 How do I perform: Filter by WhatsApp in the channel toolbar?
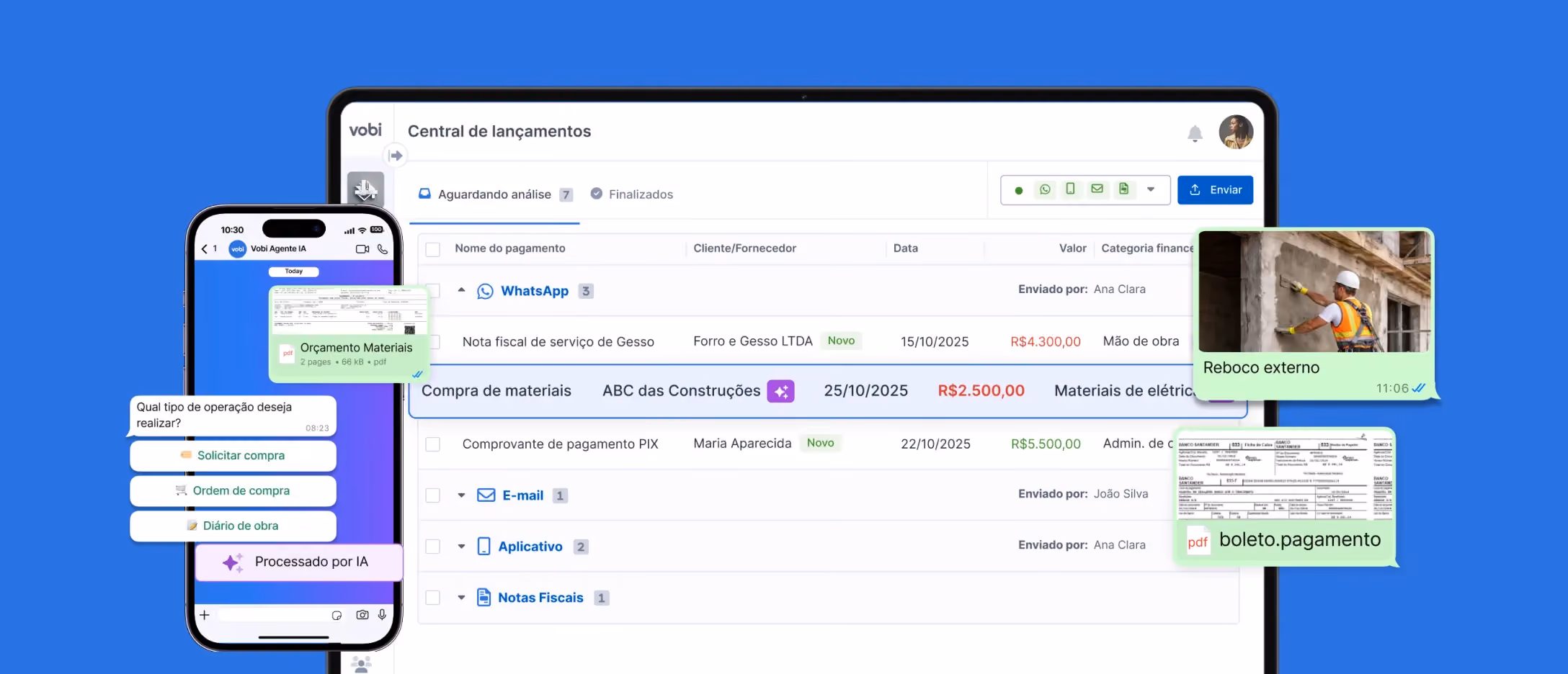(1045, 189)
